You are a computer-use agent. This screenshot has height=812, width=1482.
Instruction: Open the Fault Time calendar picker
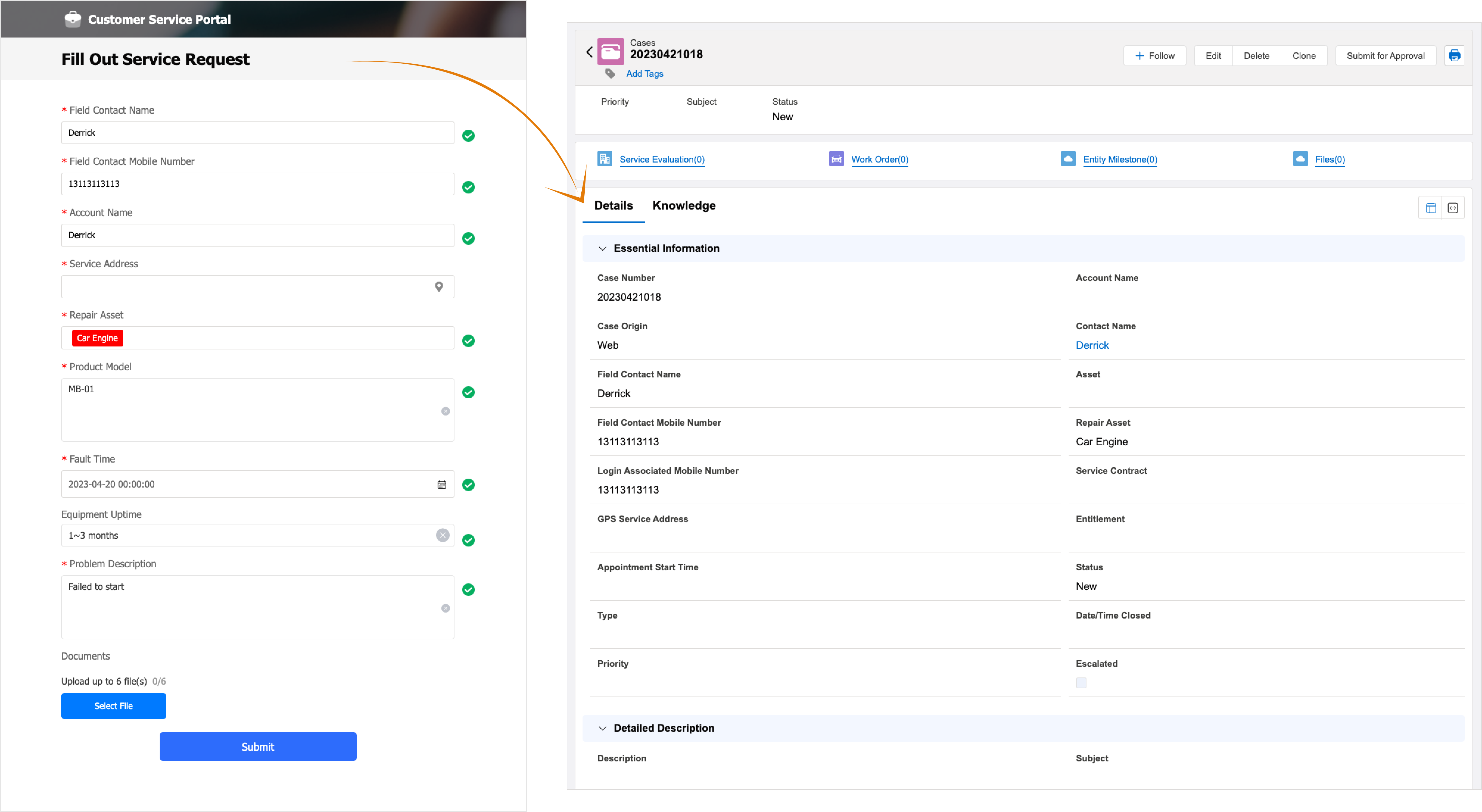pyautogui.click(x=441, y=484)
